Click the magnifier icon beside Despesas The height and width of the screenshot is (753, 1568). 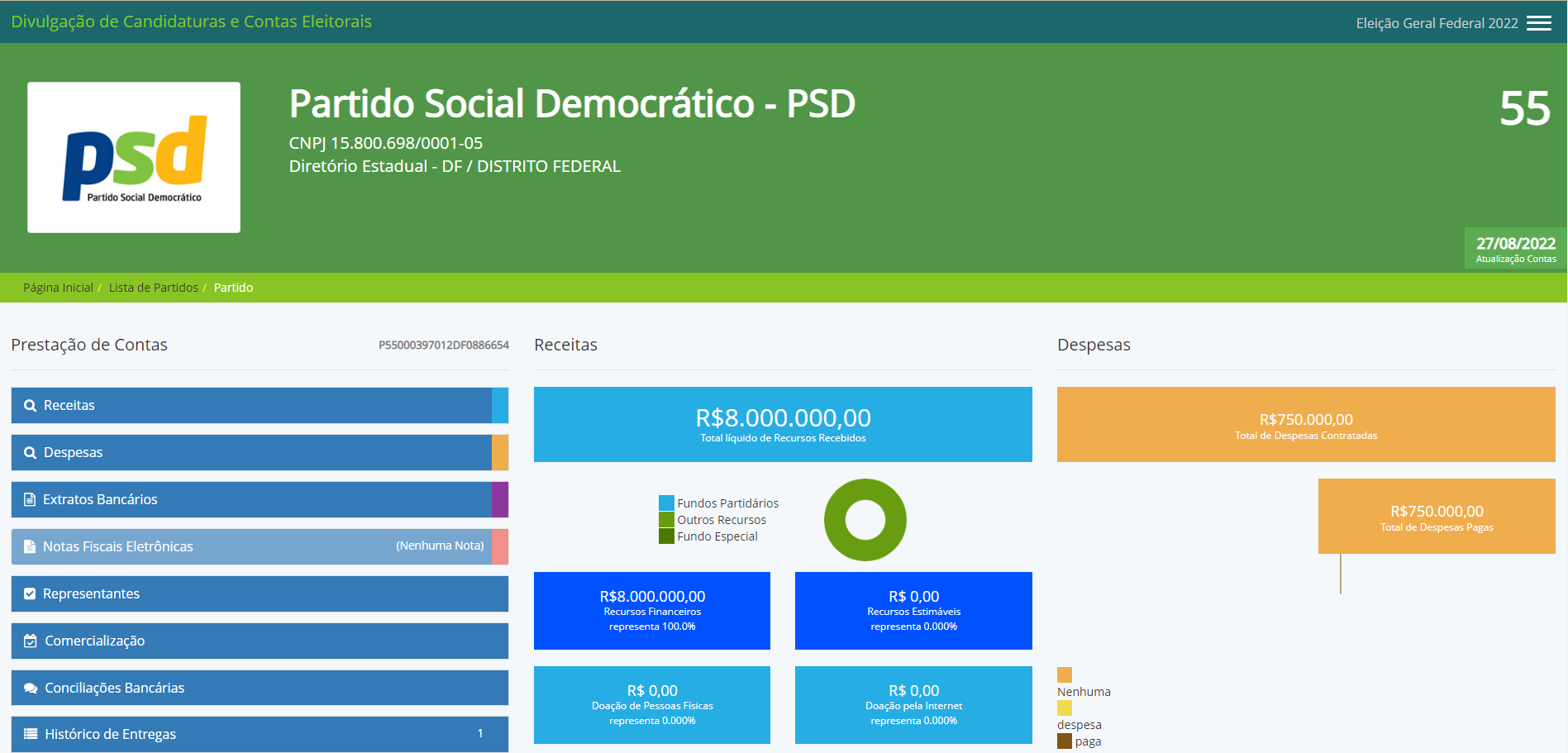click(x=30, y=453)
